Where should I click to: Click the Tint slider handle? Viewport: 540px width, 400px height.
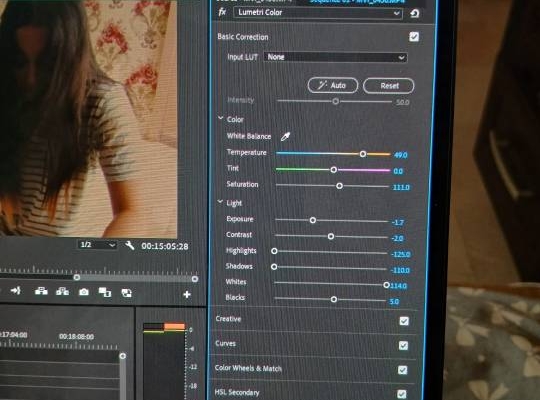(333, 170)
